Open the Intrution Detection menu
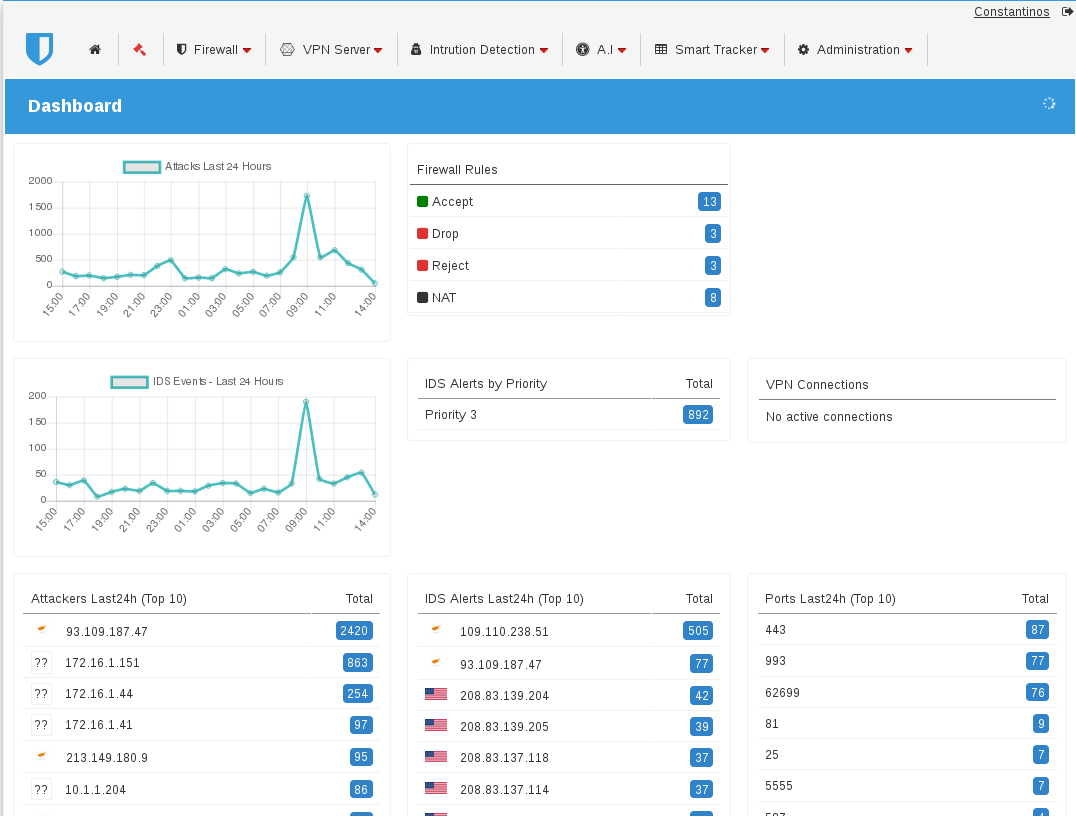The height and width of the screenshot is (816, 1076). [x=480, y=49]
